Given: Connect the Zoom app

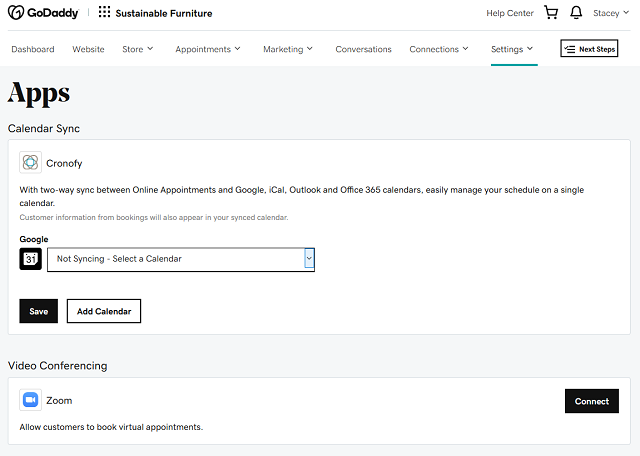Looking at the screenshot, I should pos(591,401).
